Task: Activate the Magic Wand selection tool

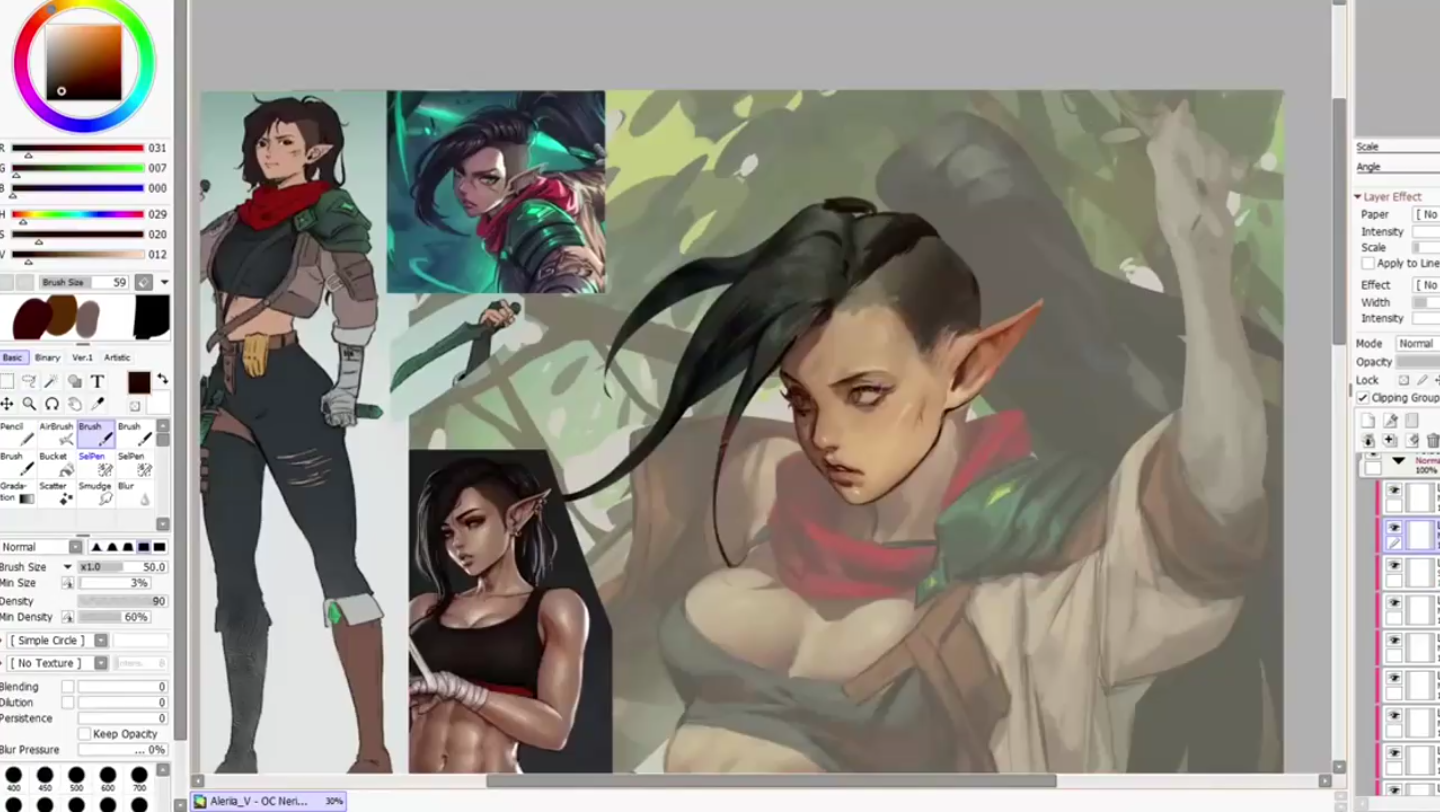Action: [x=52, y=381]
